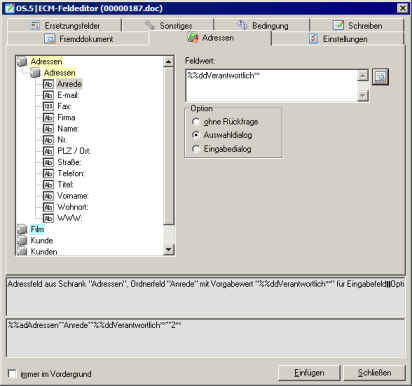Screen dimensions: 412x386
Task: Click the tree list scrollbar thumb
Action: pyautogui.click(x=168, y=146)
